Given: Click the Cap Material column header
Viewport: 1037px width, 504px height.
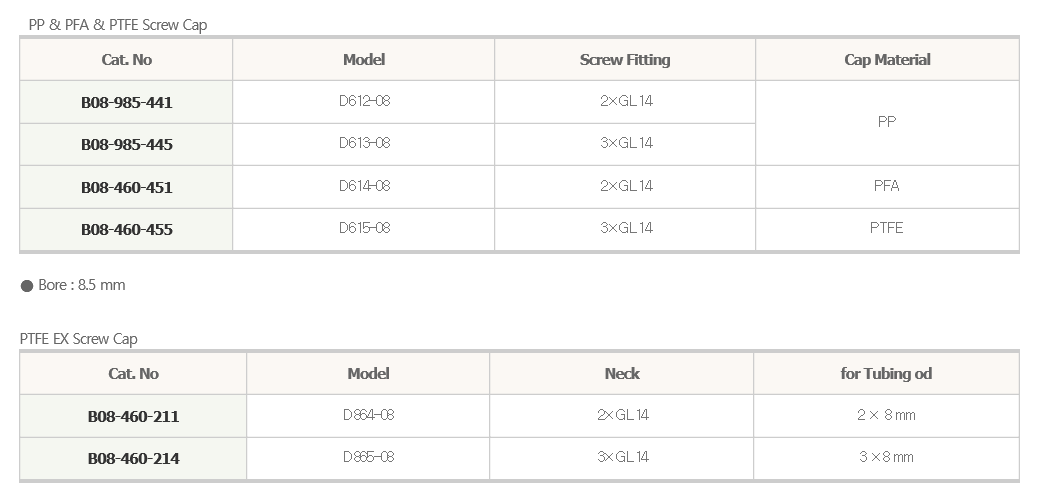Looking at the screenshot, I should pos(887,60).
